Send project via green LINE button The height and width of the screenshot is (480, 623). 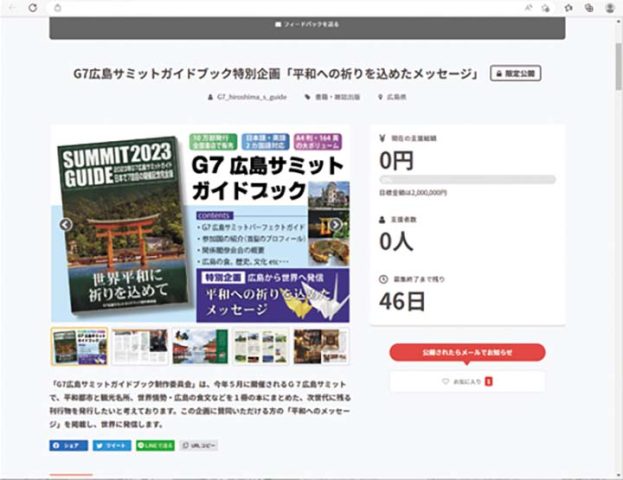[x=155, y=445]
